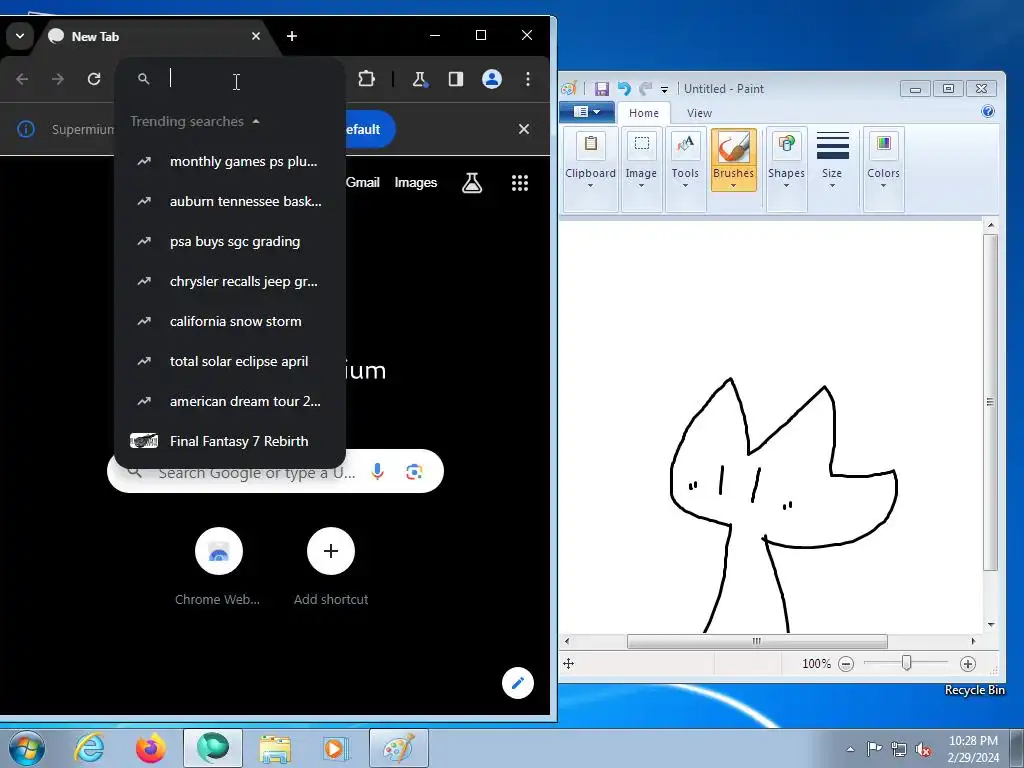
Task: Show hidden tray icons arrow
Action: 850,749
